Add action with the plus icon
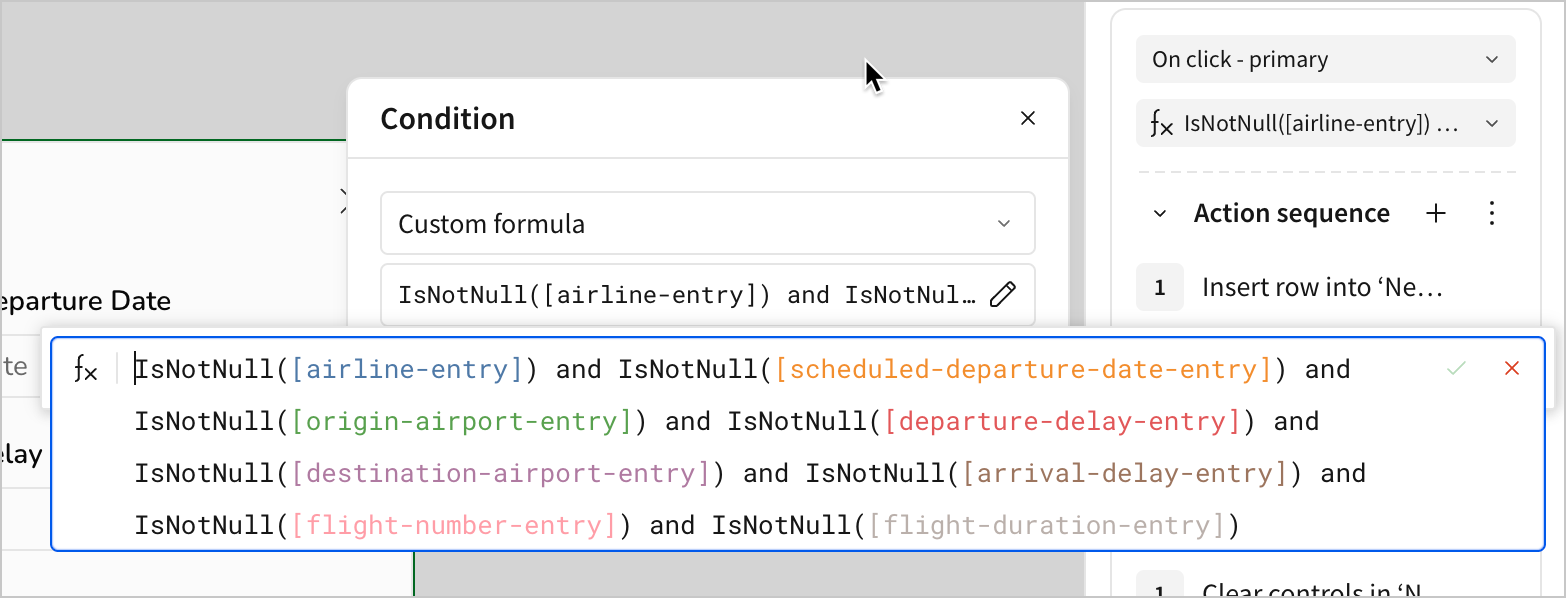Viewport: 1566px width, 598px height. [1436, 214]
